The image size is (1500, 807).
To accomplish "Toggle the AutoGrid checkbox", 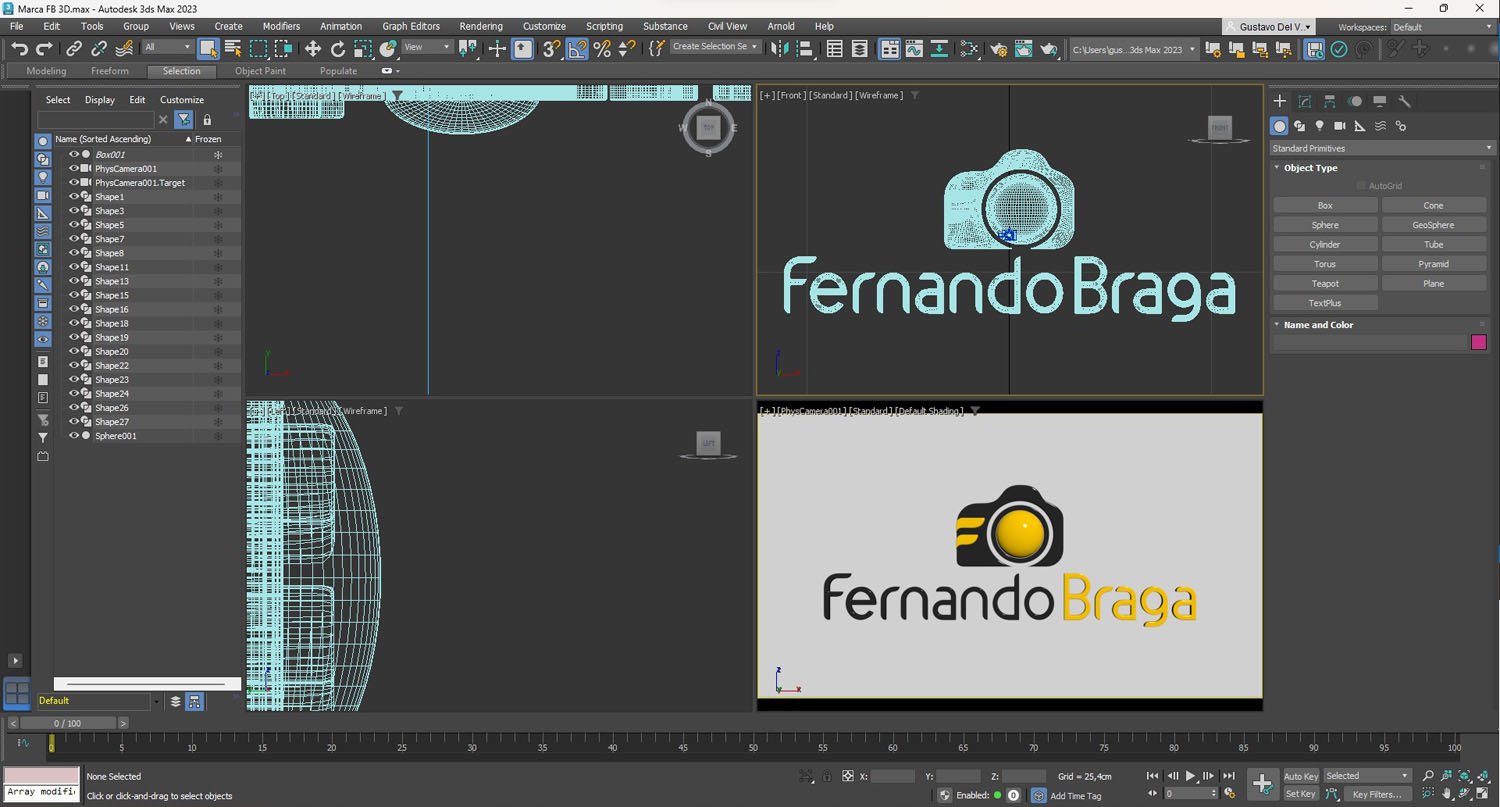I will click(x=1361, y=186).
